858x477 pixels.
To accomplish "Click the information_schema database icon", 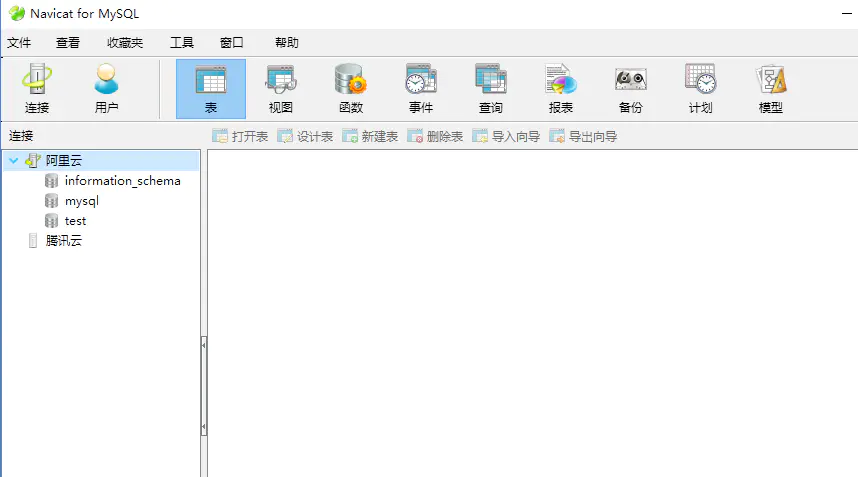I will point(51,181).
